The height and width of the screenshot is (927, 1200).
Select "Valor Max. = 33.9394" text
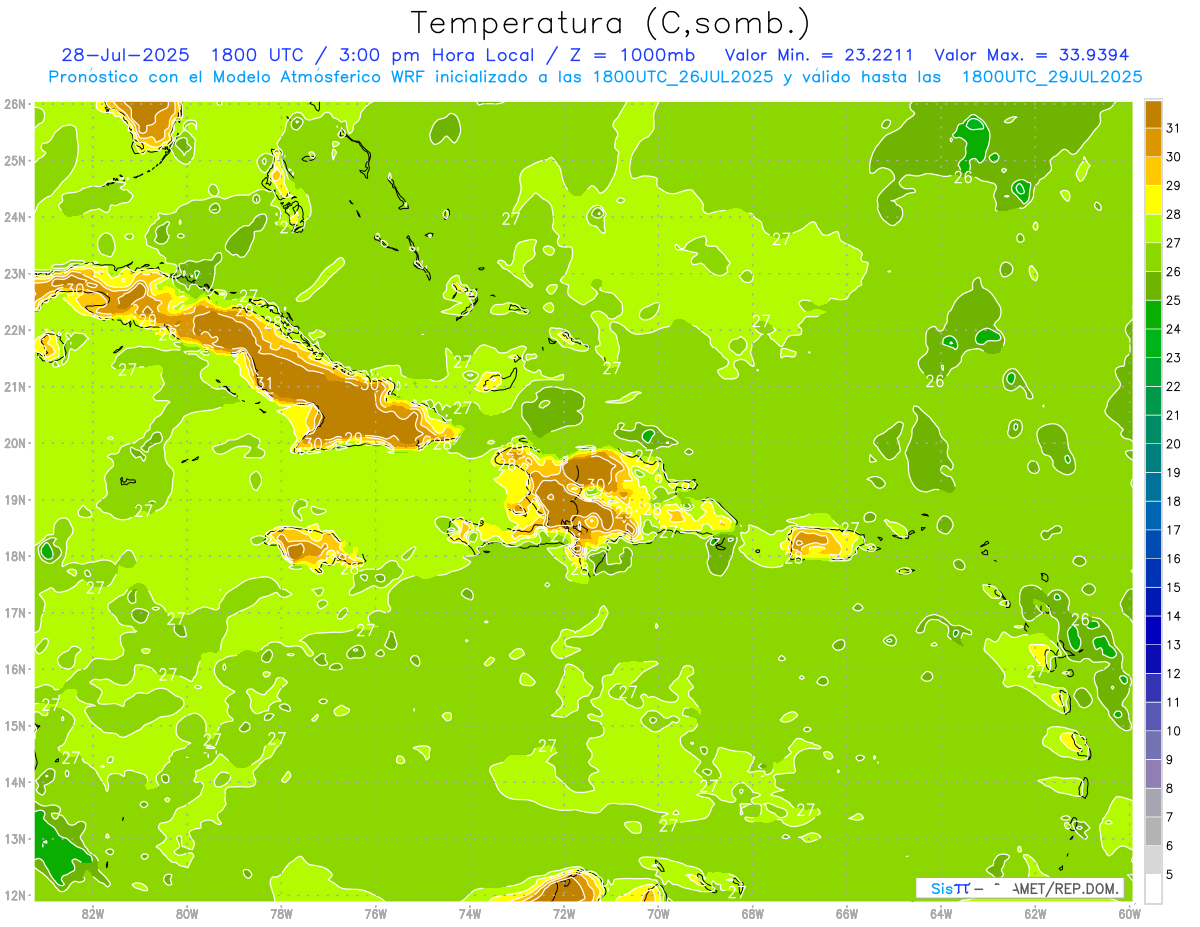coord(1032,55)
